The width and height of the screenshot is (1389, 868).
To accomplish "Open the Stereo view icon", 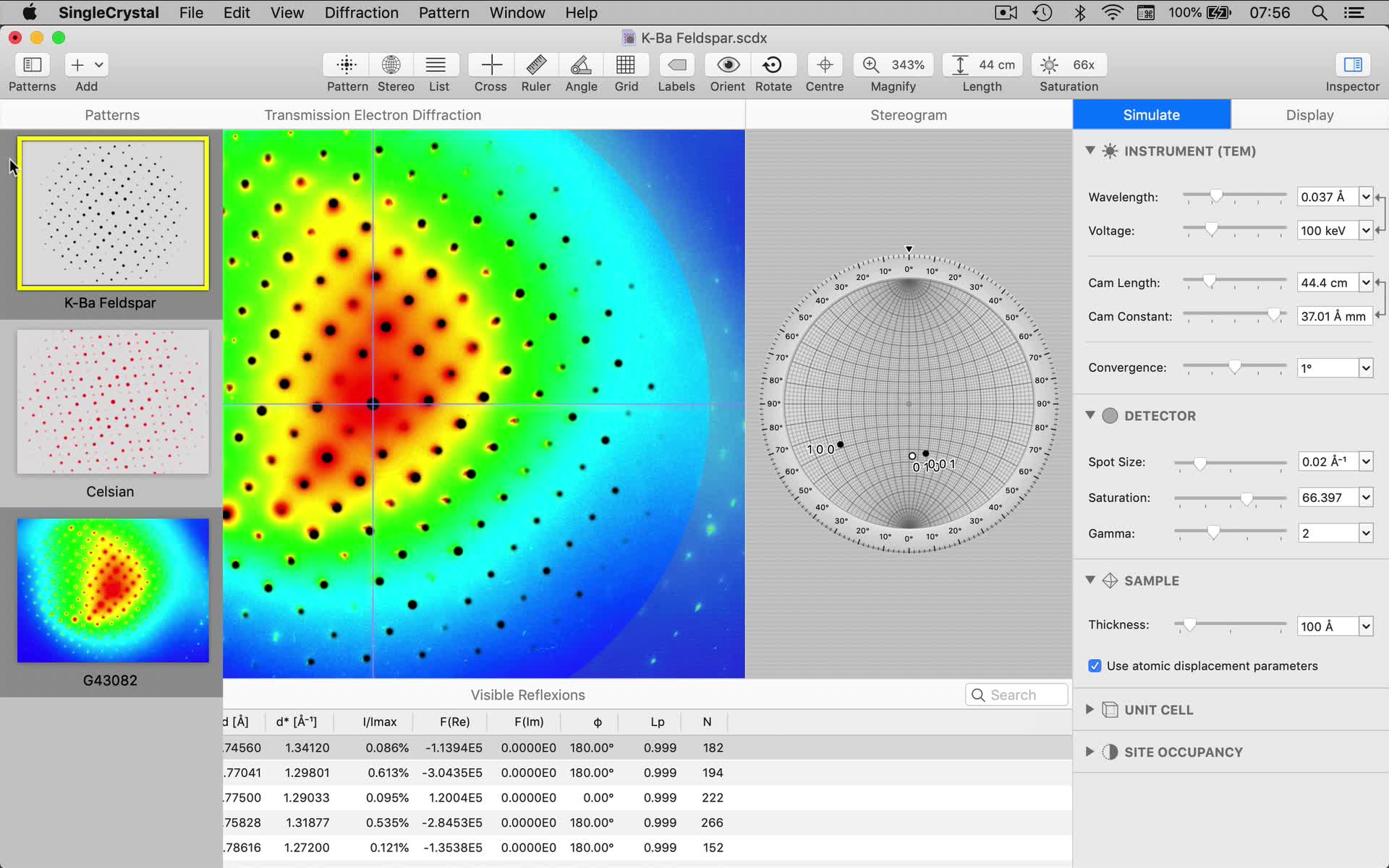I will tap(391, 65).
